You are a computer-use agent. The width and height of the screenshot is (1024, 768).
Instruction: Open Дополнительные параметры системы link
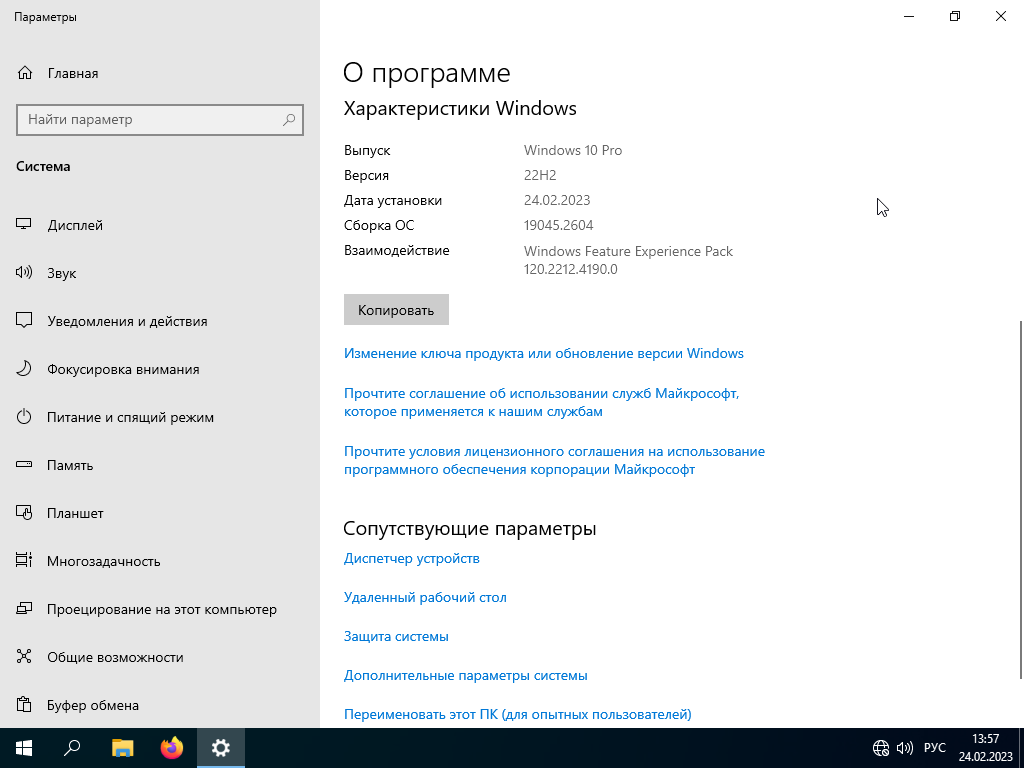466,675
